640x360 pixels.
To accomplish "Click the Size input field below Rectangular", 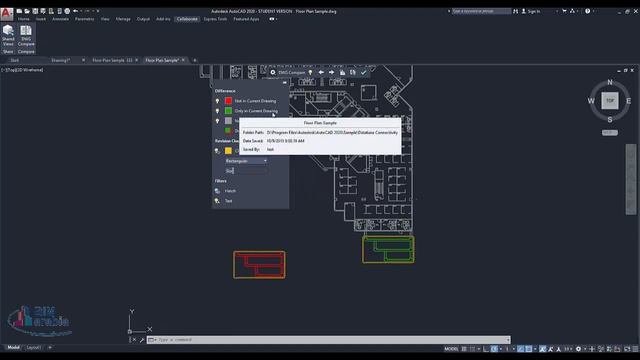I will tap(246, 171).
